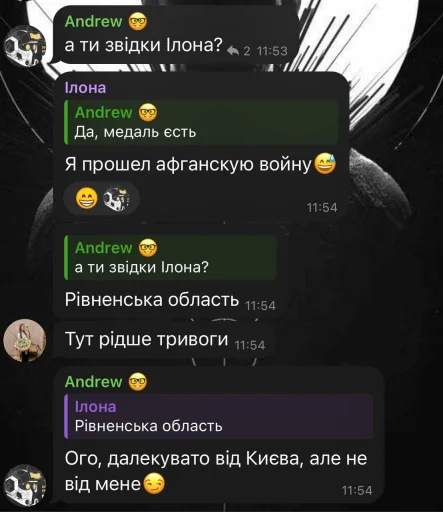443x512 pixels.
Task: Click Andrew's name in the bottom message
Action: click(x=94, y=382)
